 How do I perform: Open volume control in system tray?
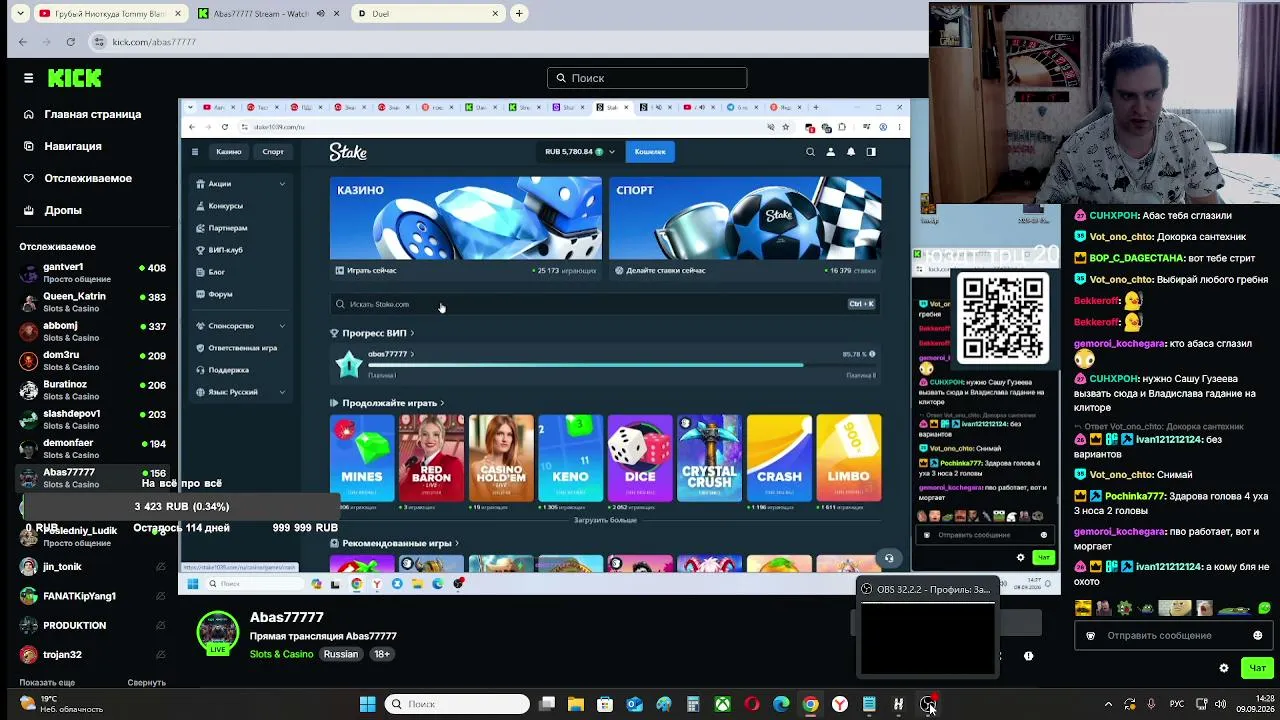[x=1220, y=704]
